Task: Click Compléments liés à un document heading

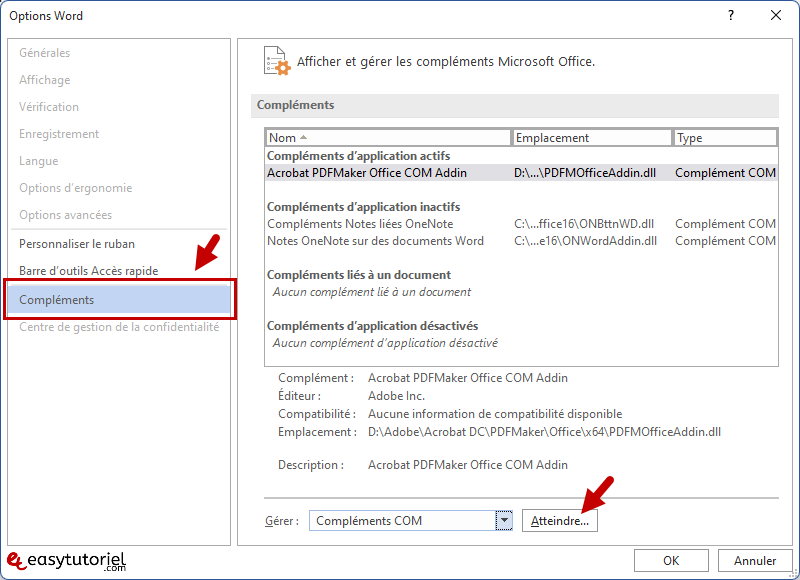Action: (x=359, y=274)
